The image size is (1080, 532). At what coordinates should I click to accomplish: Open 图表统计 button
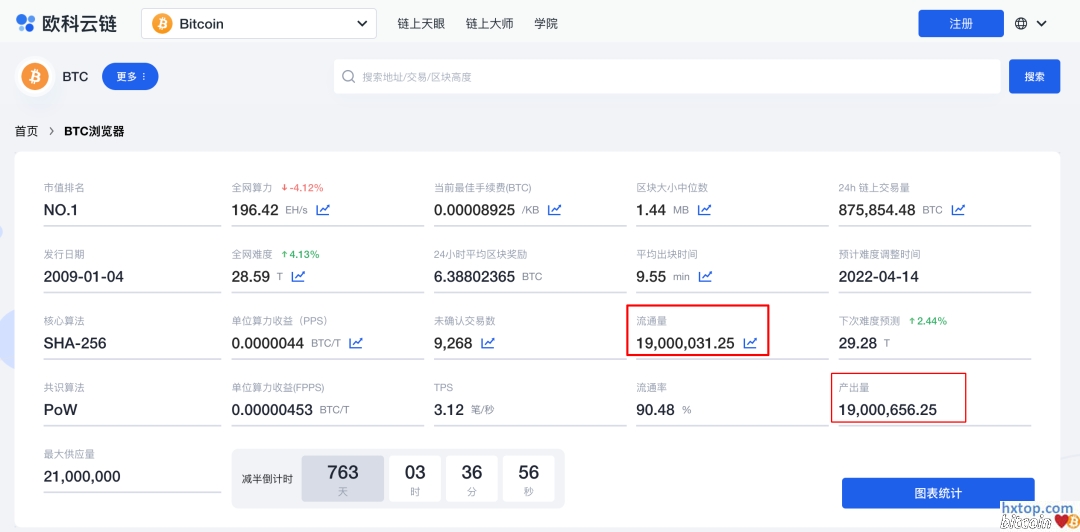click(x=937, y=493)
